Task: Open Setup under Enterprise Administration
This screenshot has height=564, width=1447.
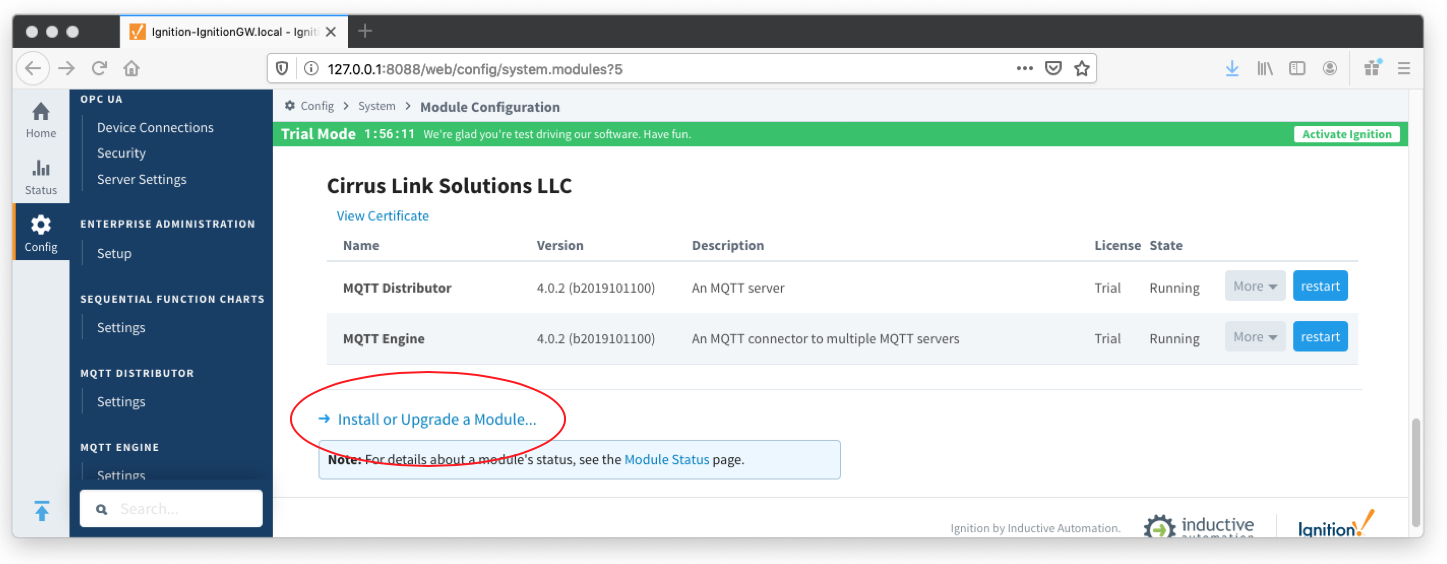Action: click(x=114, y=253)
